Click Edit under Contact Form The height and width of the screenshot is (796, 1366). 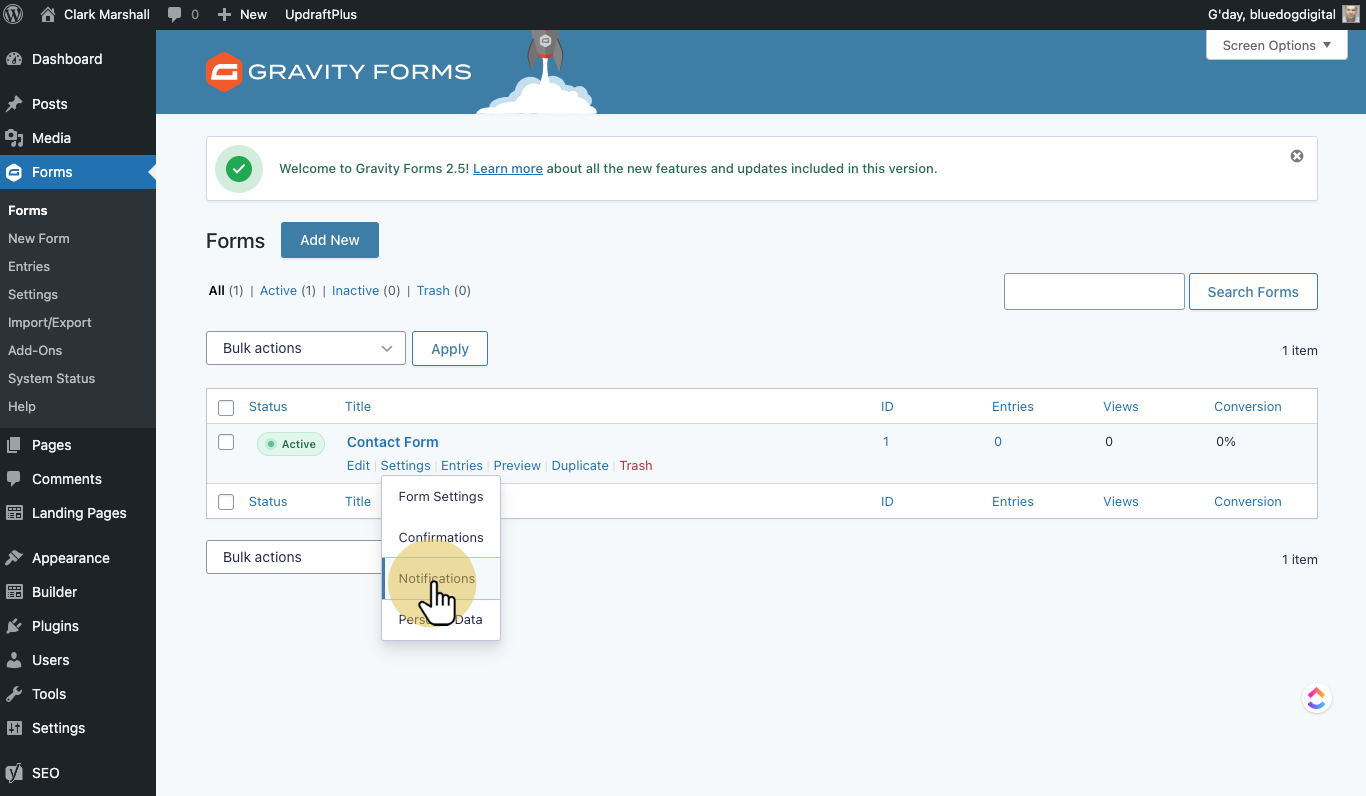[x=358, y=466]
